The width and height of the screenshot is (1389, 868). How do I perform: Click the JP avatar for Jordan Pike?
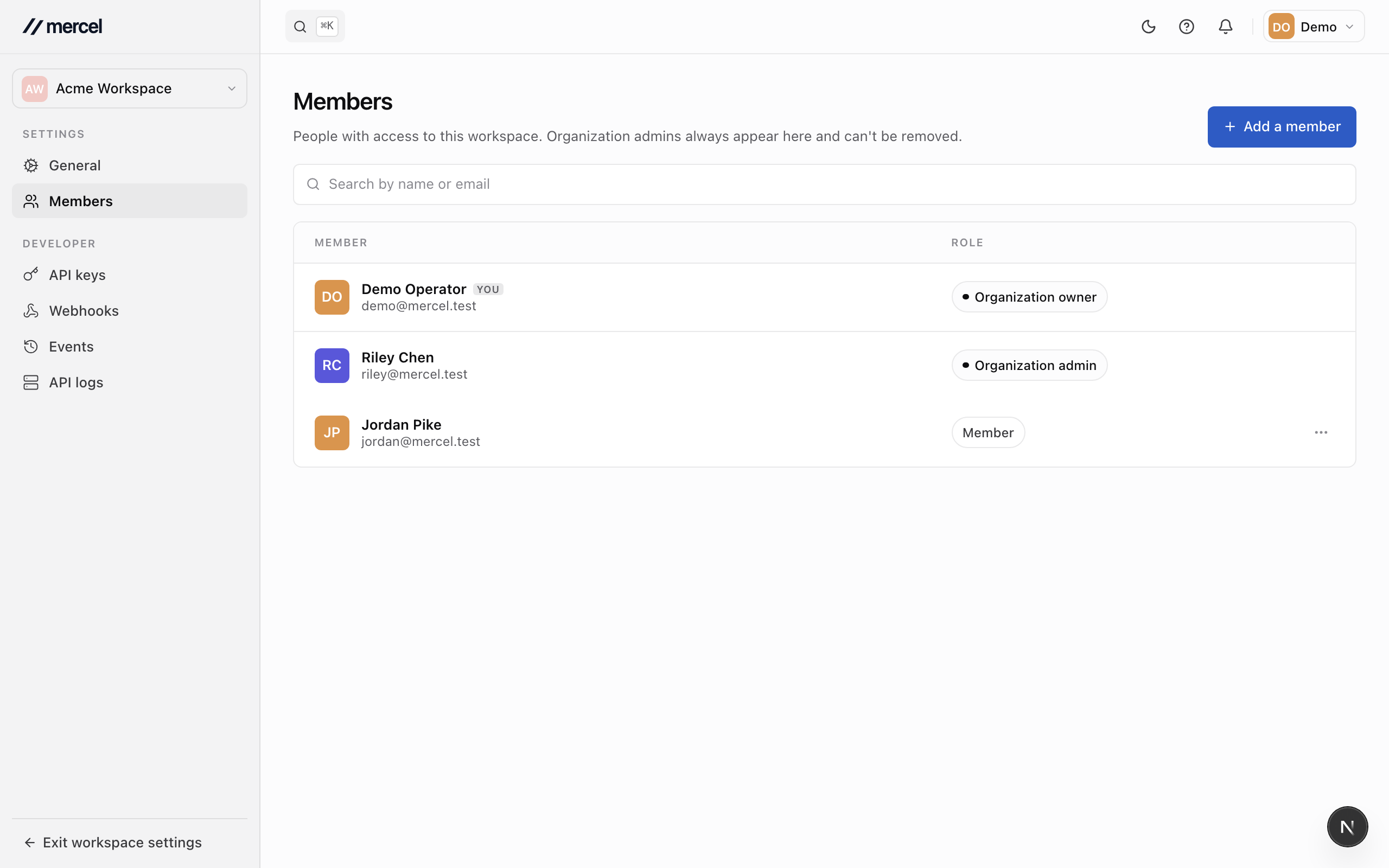[332, 432]
